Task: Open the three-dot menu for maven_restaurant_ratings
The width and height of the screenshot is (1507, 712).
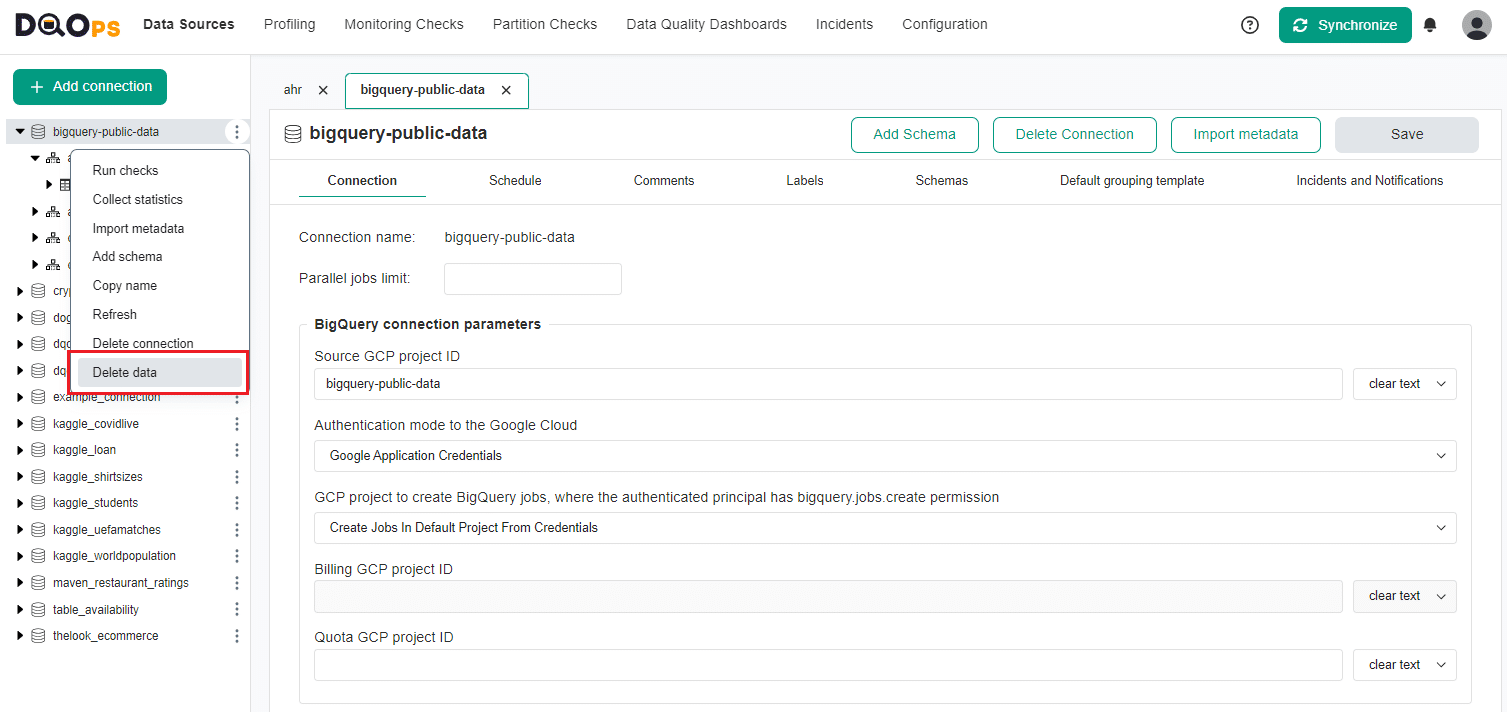Action: pyautogui.click(x=237, y=583)
